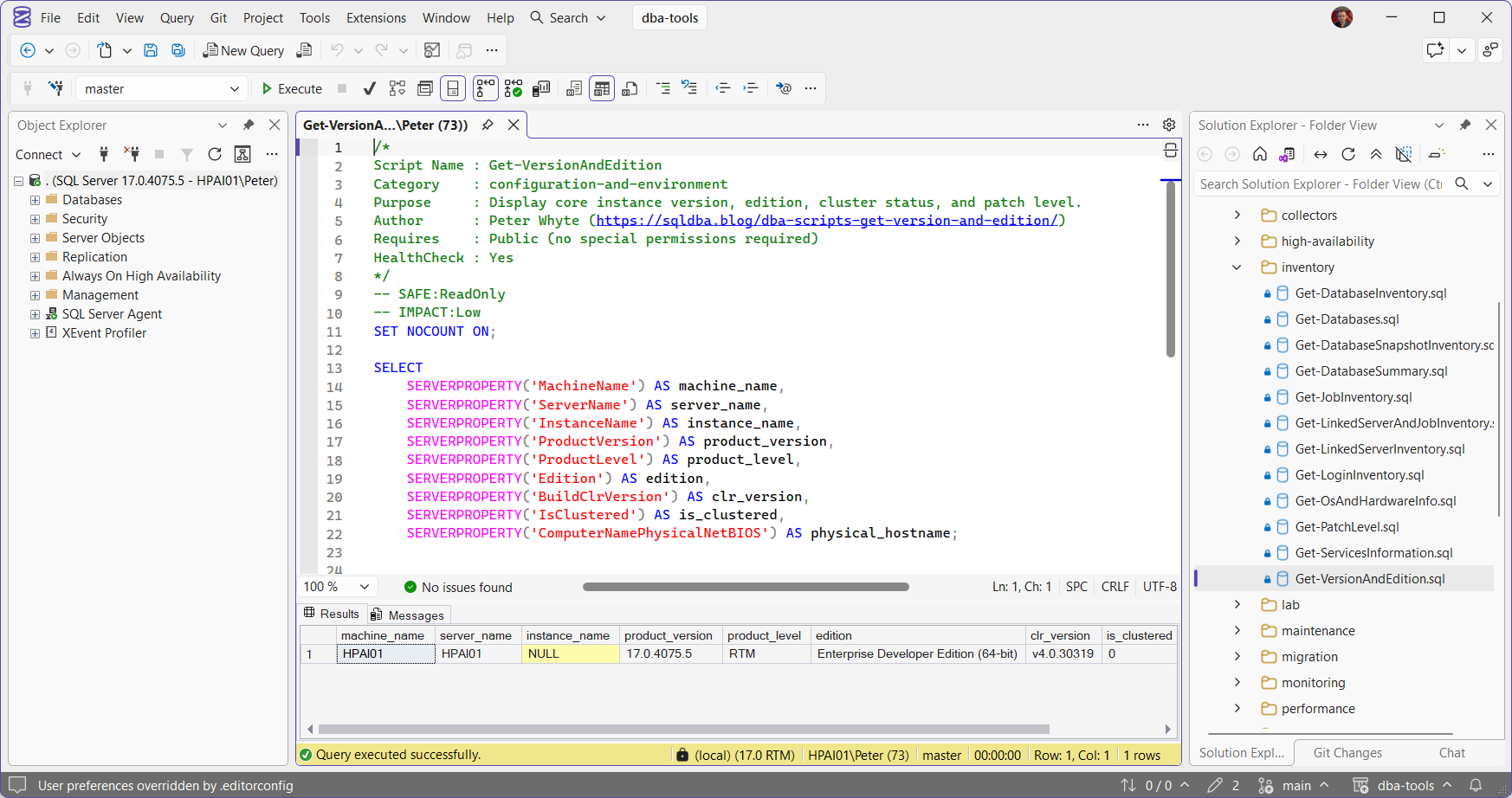The image size is (1512, 798).
Task: Save all open files
Action: coord(178,50)
